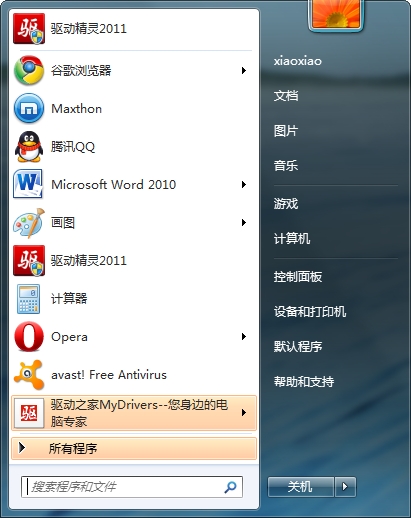The height and width of the screenshot is (518, 411).
Task: Open Microsoft Word 2010 icon
Action: 28,184
